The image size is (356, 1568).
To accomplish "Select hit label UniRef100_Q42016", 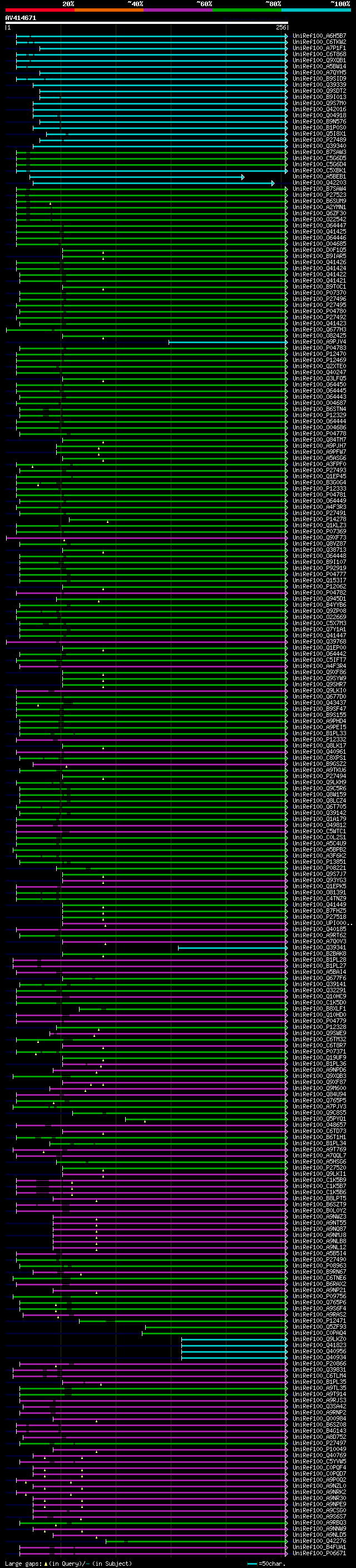I will [x=319, y=110].
